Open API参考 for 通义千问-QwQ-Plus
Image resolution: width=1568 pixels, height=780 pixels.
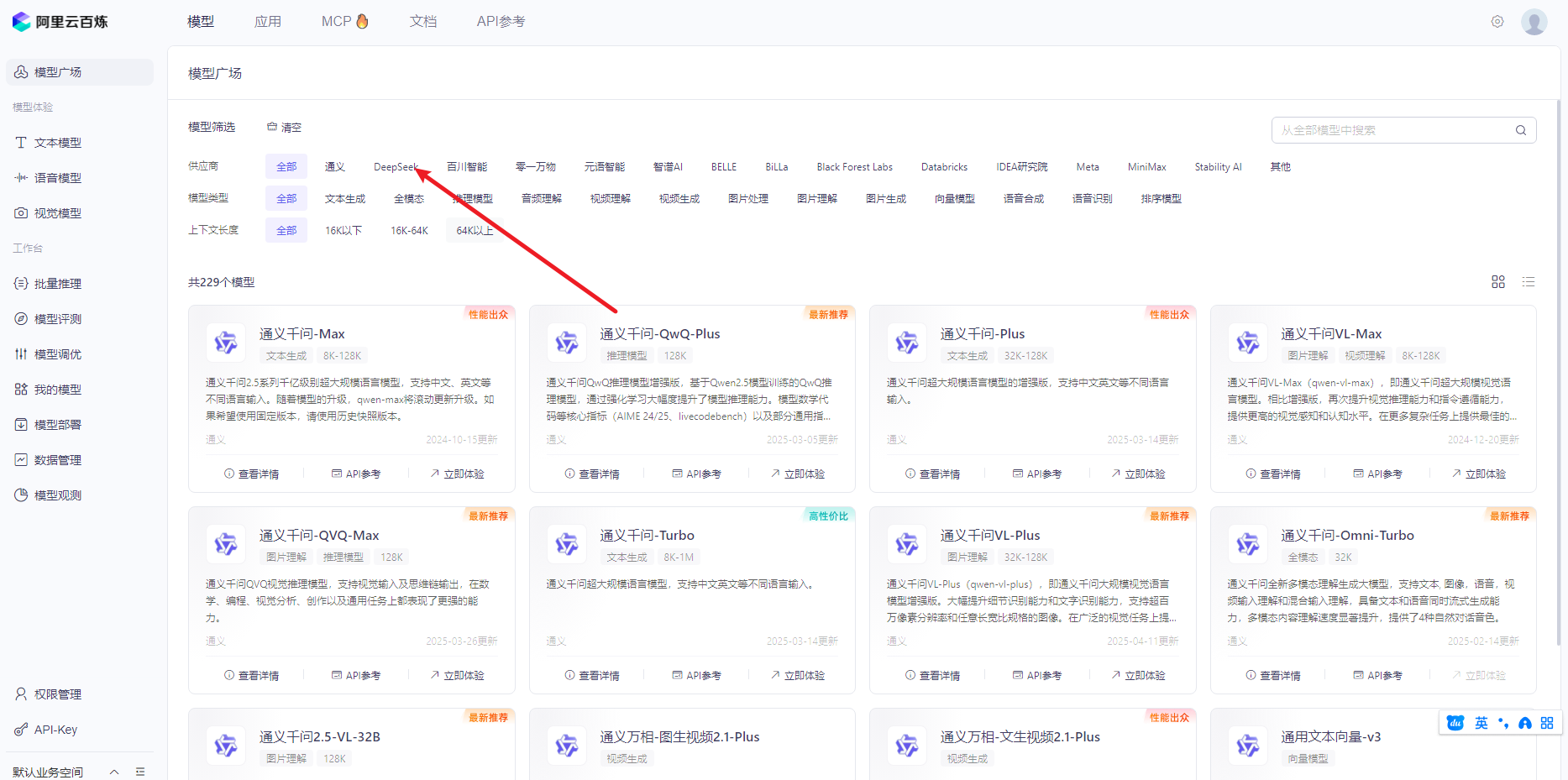pyautogui.click(x=696, y=474)
